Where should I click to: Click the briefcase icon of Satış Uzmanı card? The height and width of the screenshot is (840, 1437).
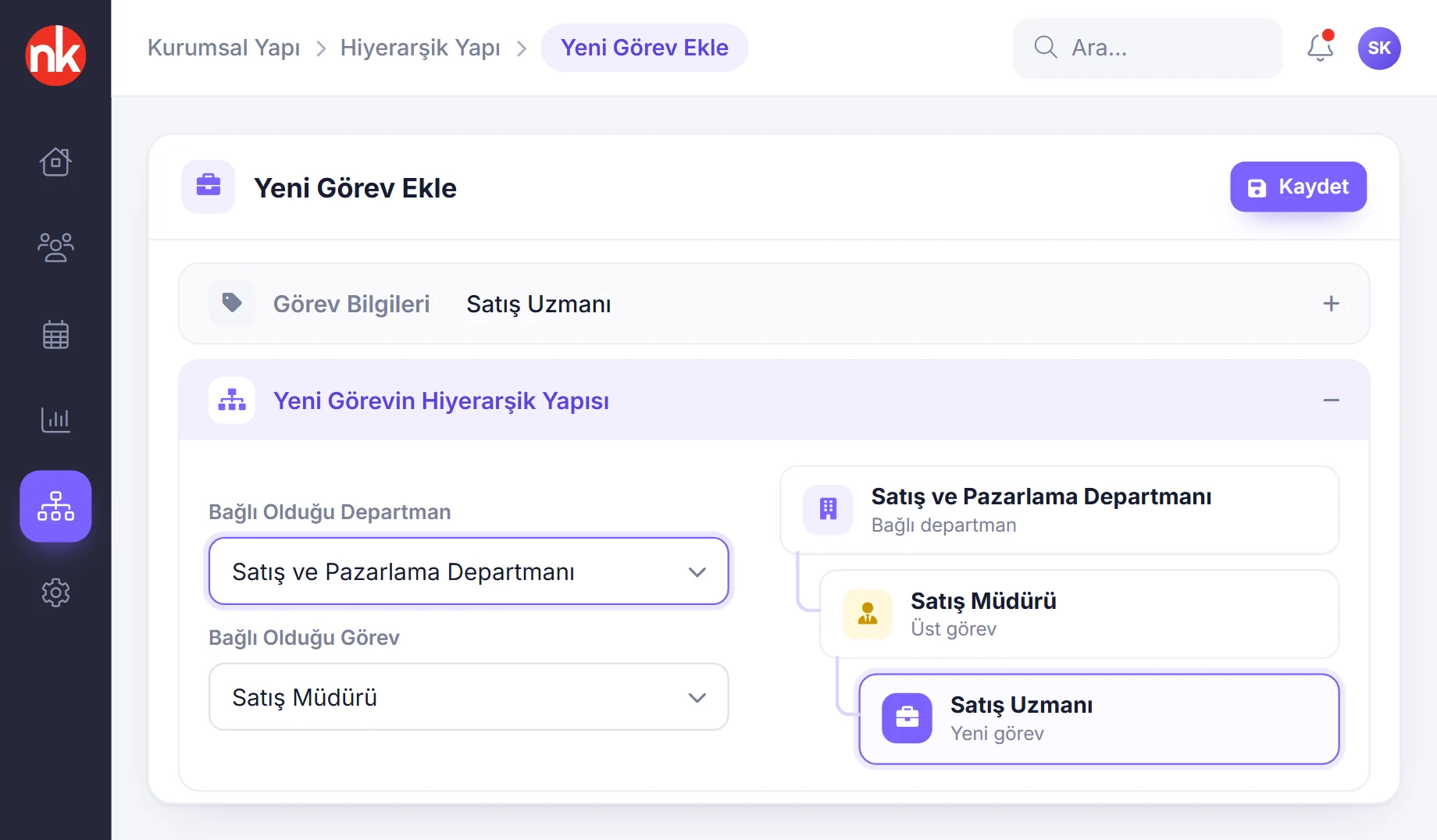tap(907, 717)
